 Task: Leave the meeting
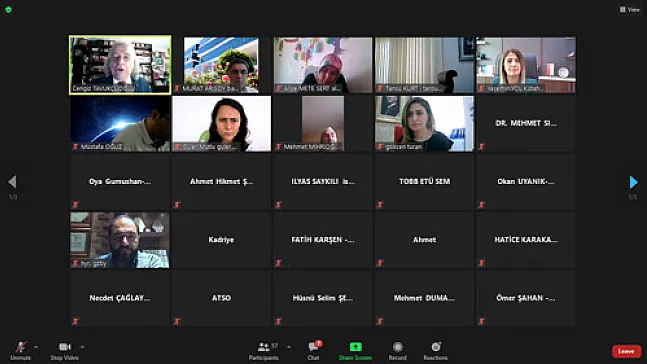coord(626,351)
